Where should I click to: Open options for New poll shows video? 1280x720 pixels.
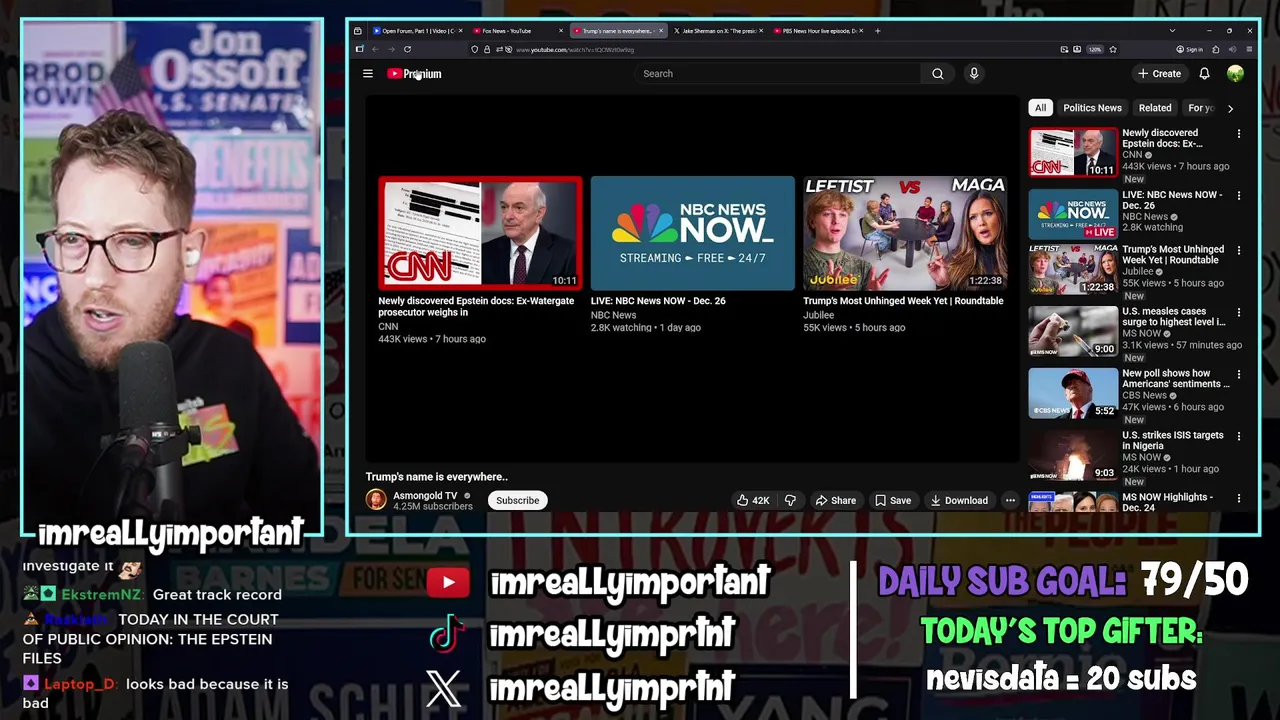pos(1239,374)
